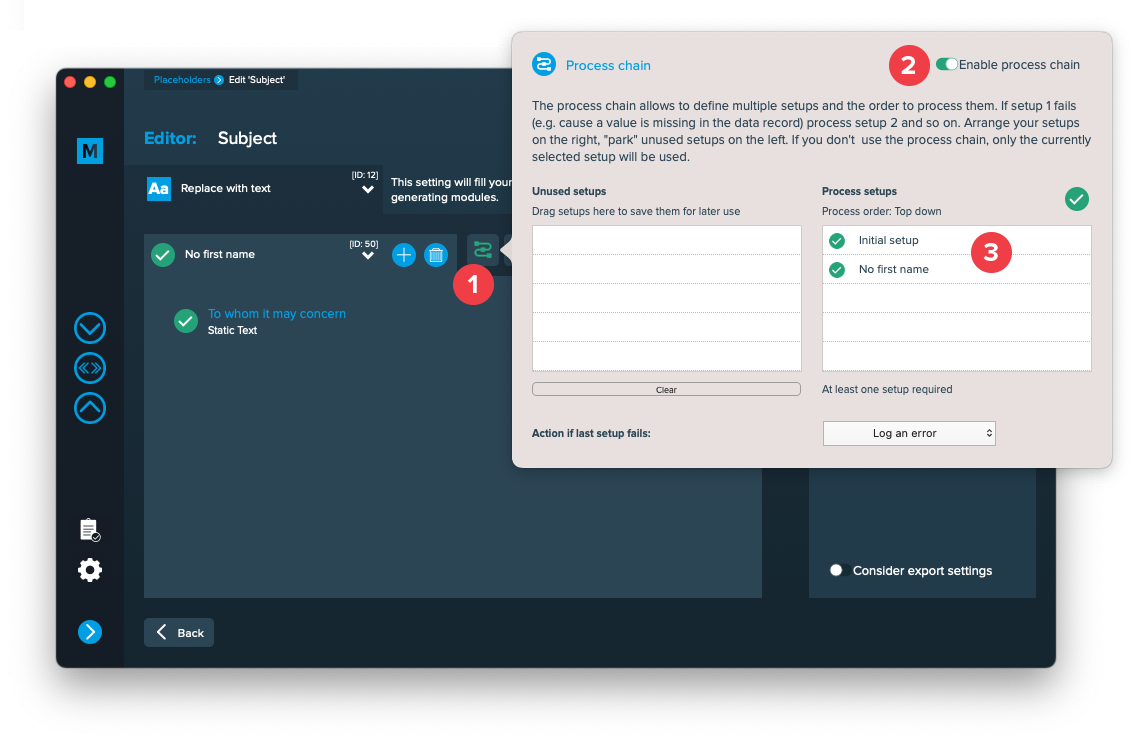
Task: Expand the Replace with text dropdown
Action: 368,189
